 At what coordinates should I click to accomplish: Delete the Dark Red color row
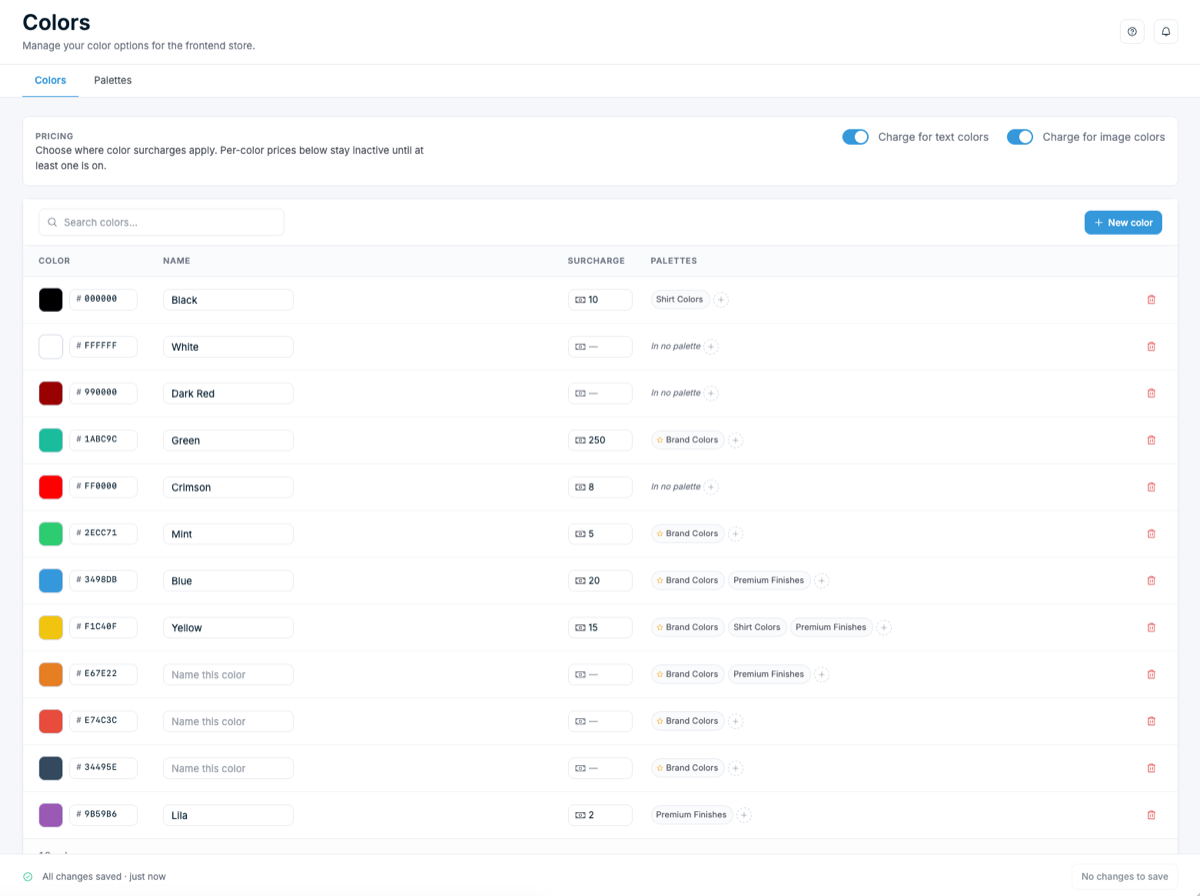coord(1151,393)
